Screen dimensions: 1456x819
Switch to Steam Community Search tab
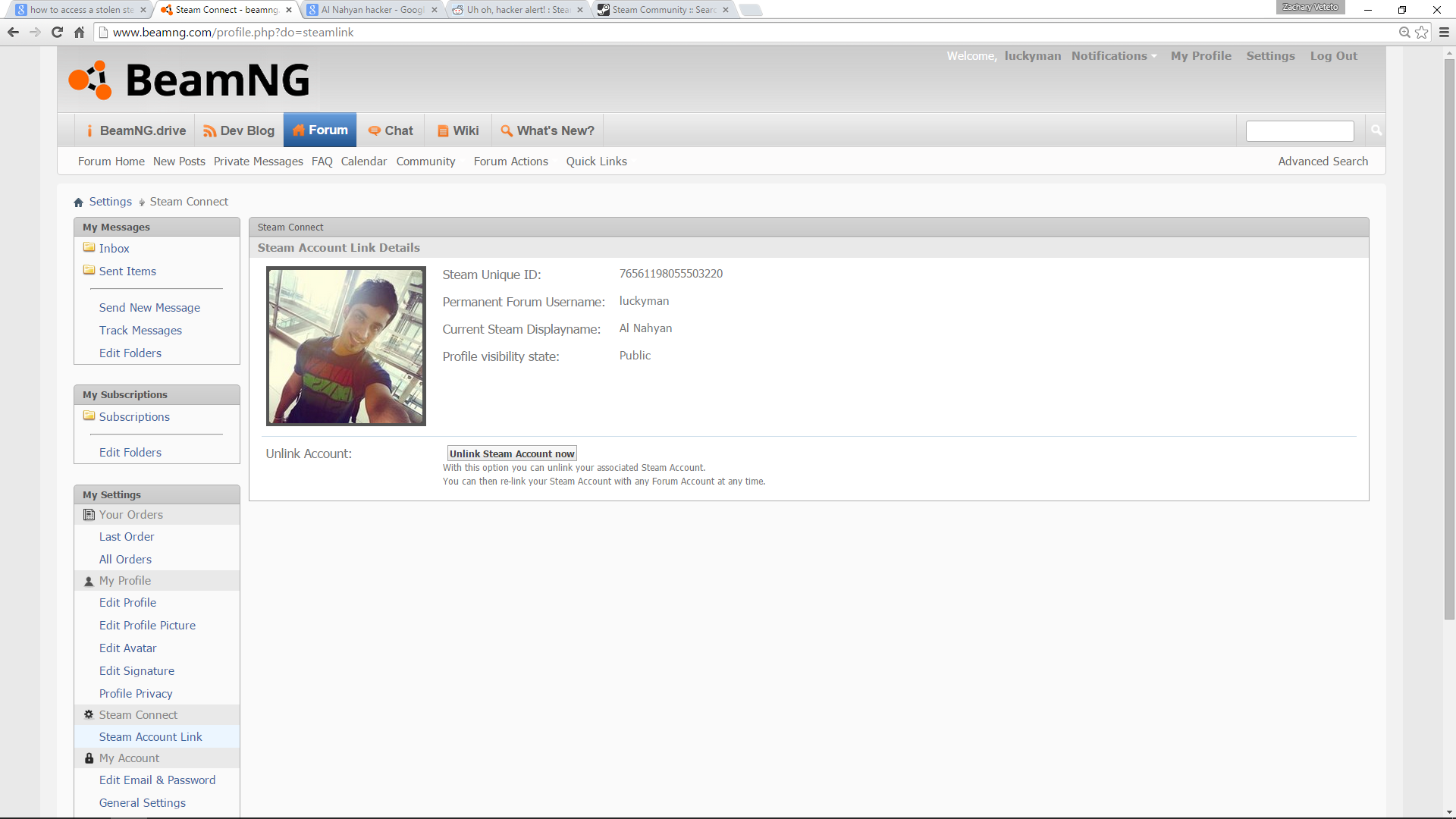663,10
